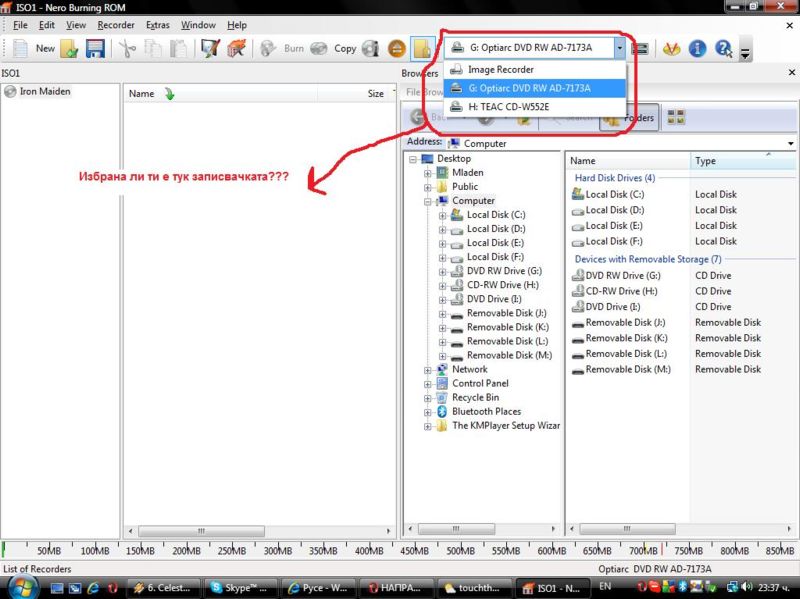Select Image Recorder from the list
This screenshot has width=800, height=599.
point(535,69)
